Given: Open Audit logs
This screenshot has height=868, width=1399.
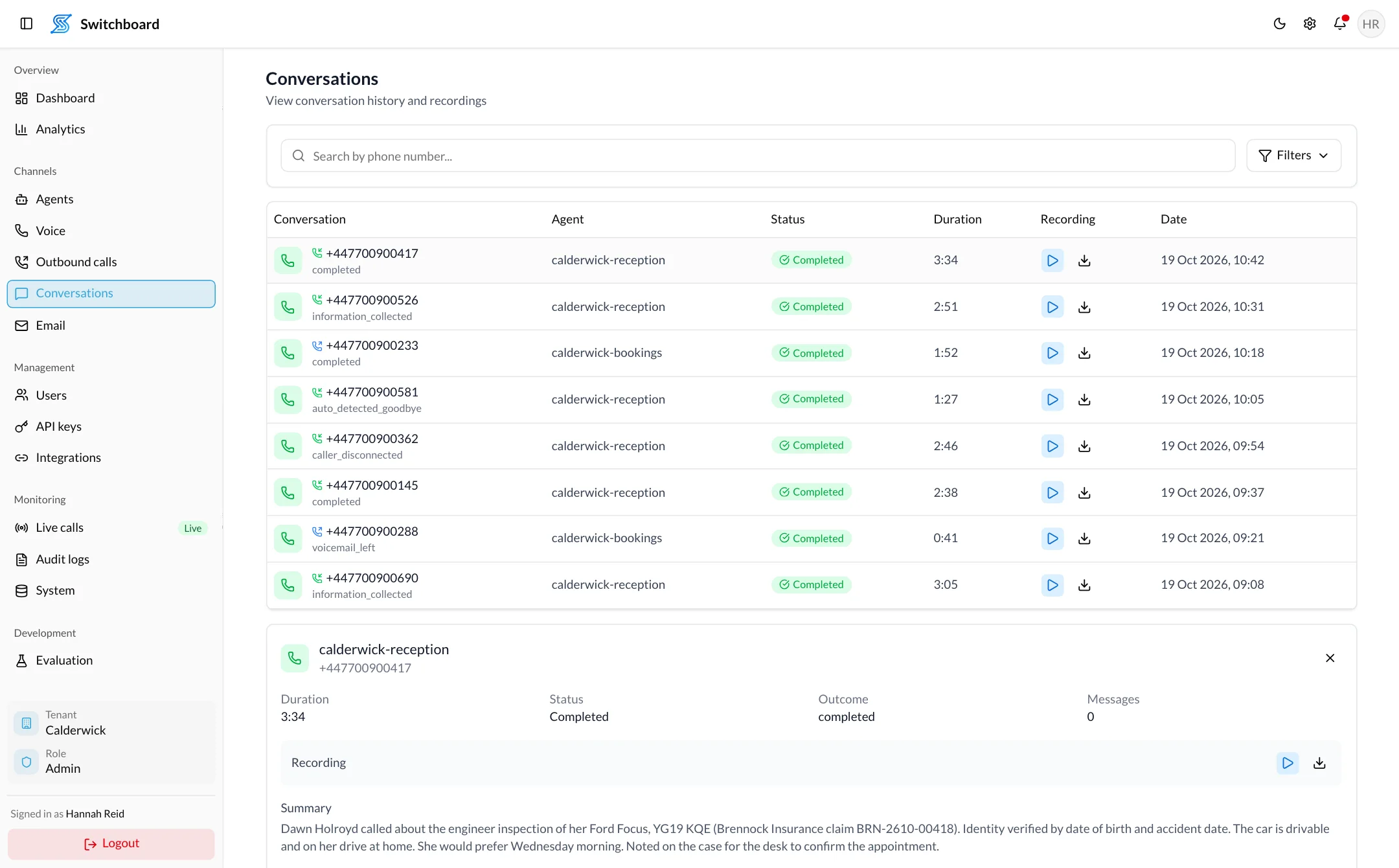Looking at the screenshot, I should pyautogui.click(x=111, y=559).
